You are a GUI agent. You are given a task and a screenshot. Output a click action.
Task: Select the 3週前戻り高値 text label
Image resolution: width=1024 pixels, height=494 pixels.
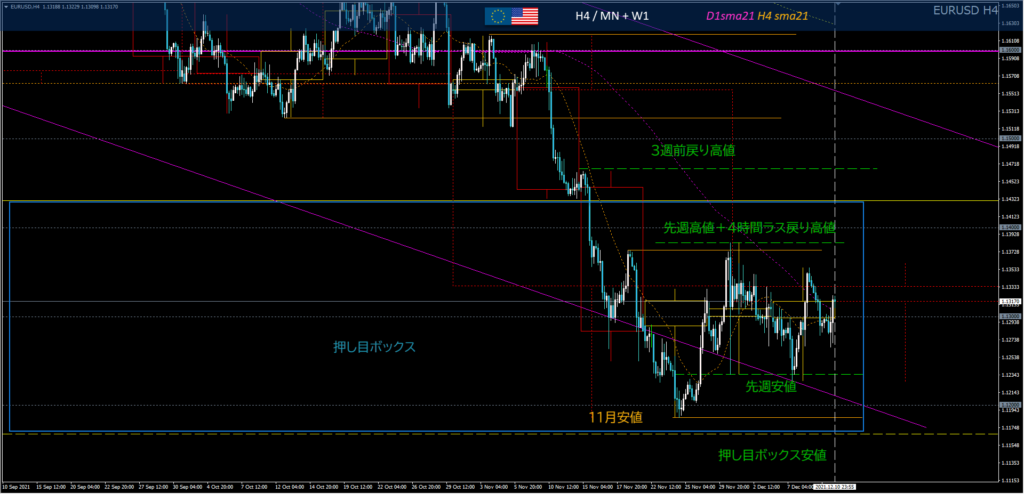coord(693,151)
